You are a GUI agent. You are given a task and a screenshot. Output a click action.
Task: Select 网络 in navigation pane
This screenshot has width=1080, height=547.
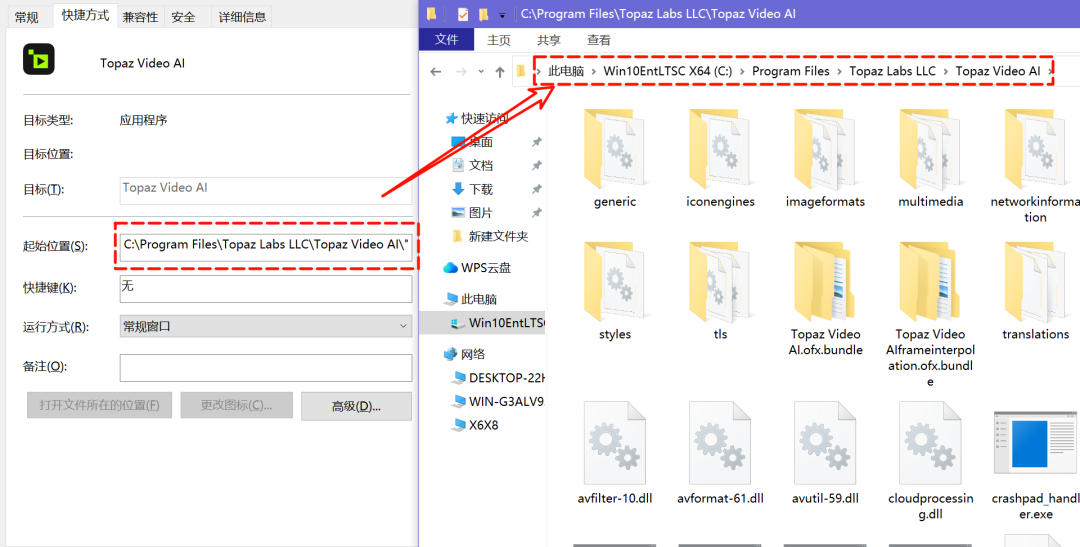464,354
